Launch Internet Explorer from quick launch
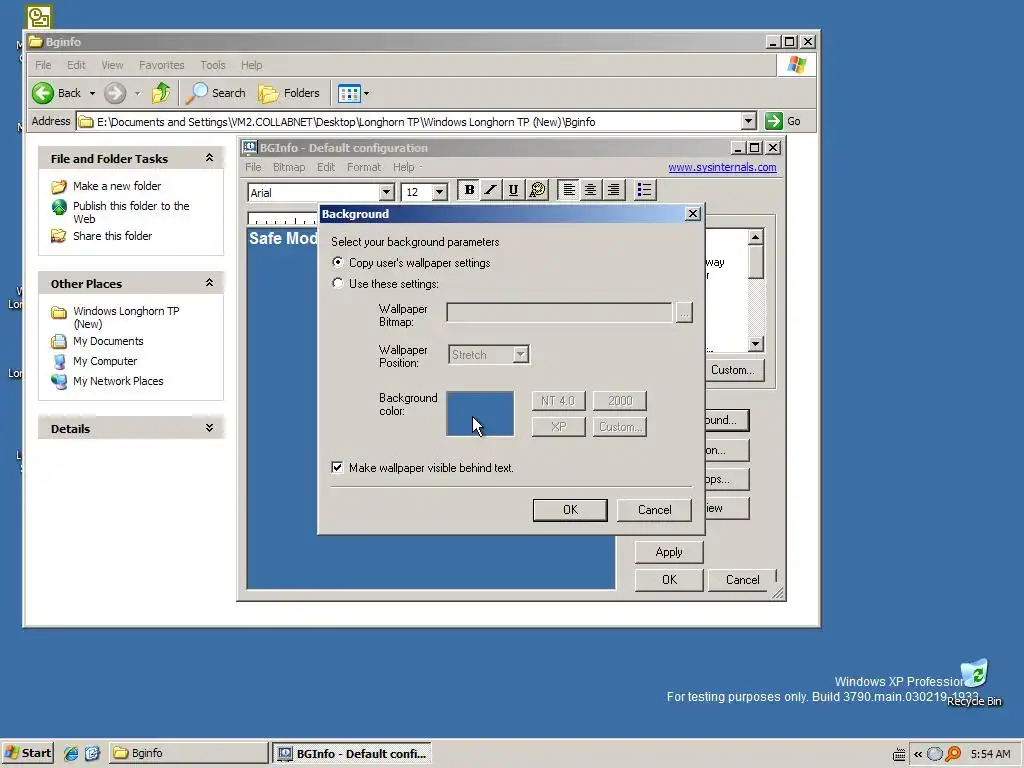This screenshot has width=1024, height=768. click(x=71, y=753)
